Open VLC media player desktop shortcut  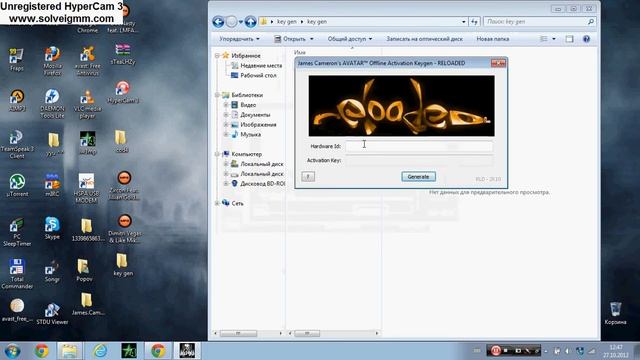pos(87,104)
